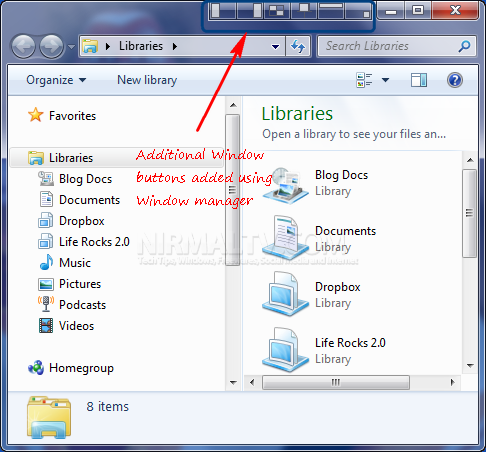Image resolution: width=486 pixels, height=452 pixels.
Task: Select the Documents library icon in file list
Action: (286, 238)
